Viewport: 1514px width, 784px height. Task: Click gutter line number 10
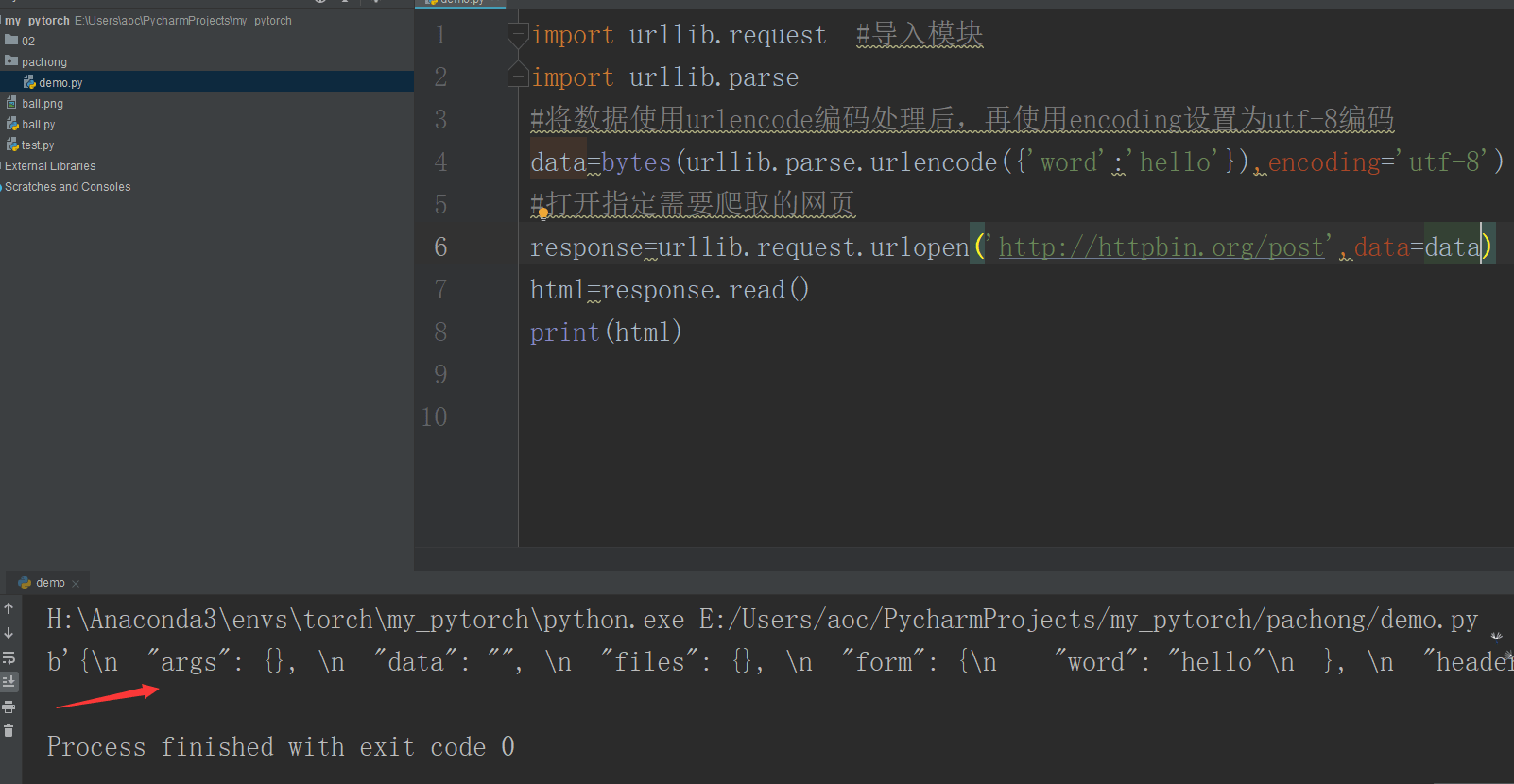pos(434,418)
